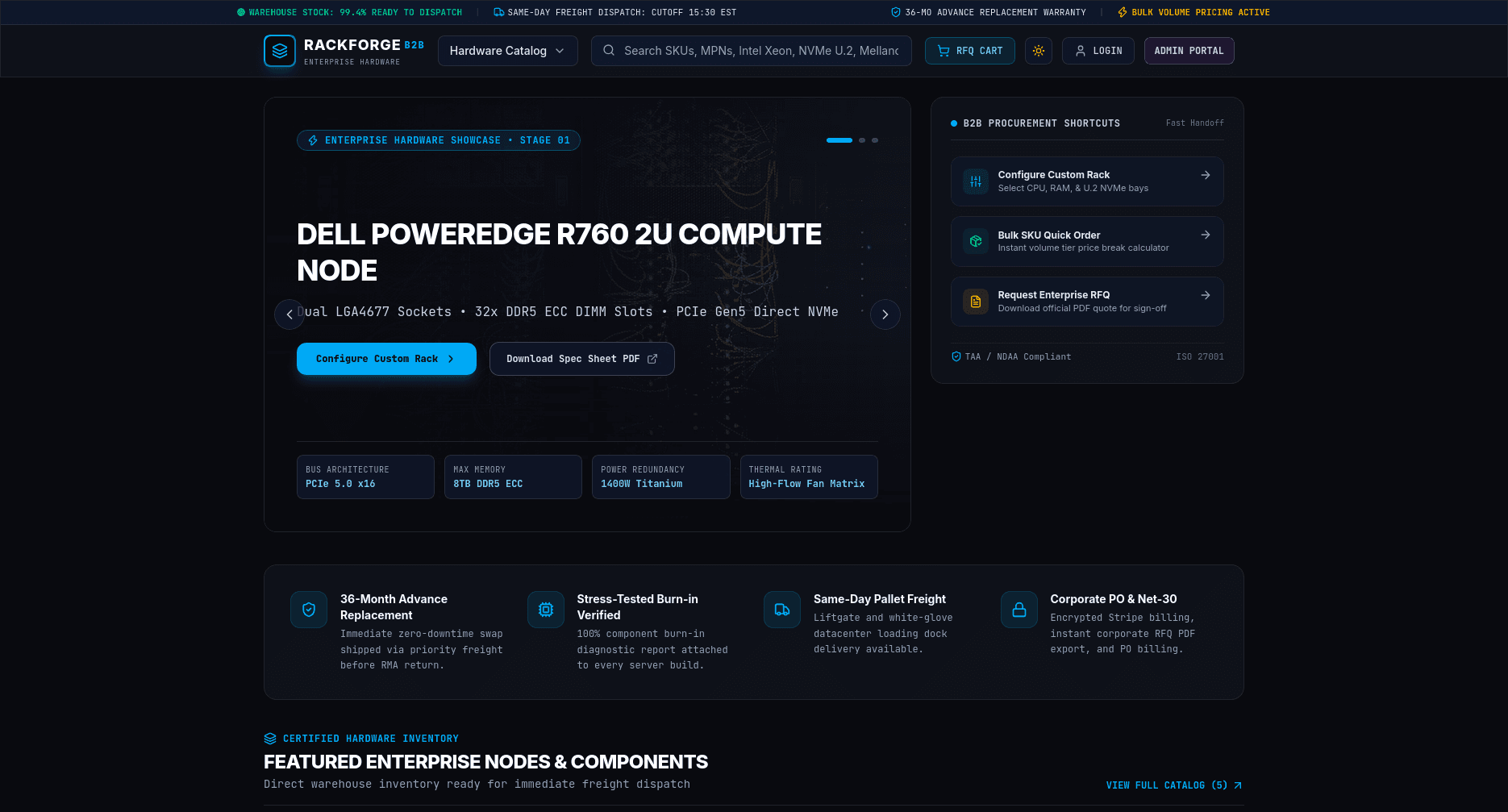This screenshot has width=1508, height=812.
Task: Click the arrow on the Bulk SKU Quick Order card
Action: (x=1206, y=235)
